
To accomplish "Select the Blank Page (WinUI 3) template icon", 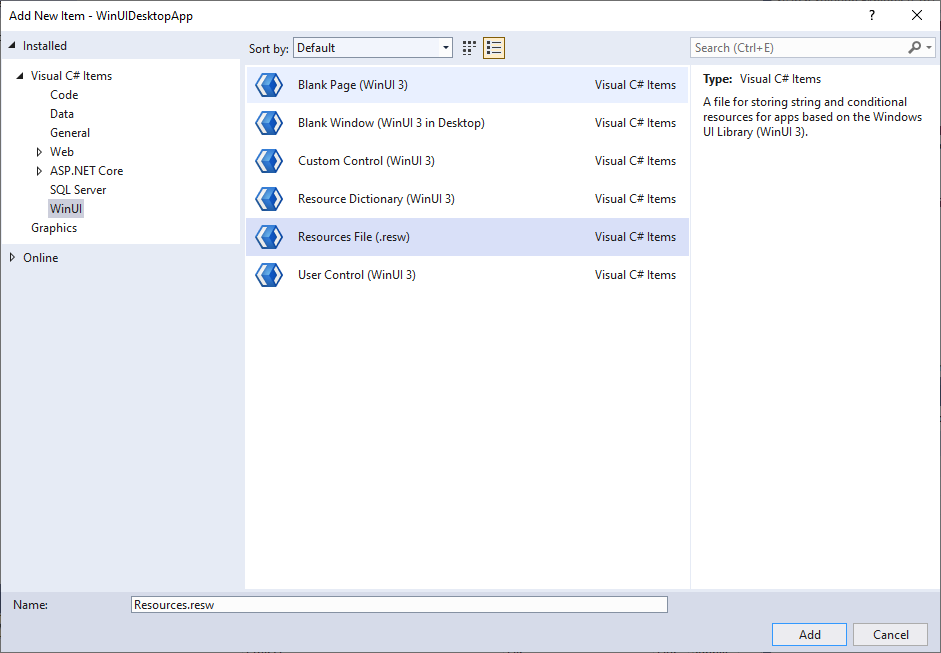I will (268, 84).
